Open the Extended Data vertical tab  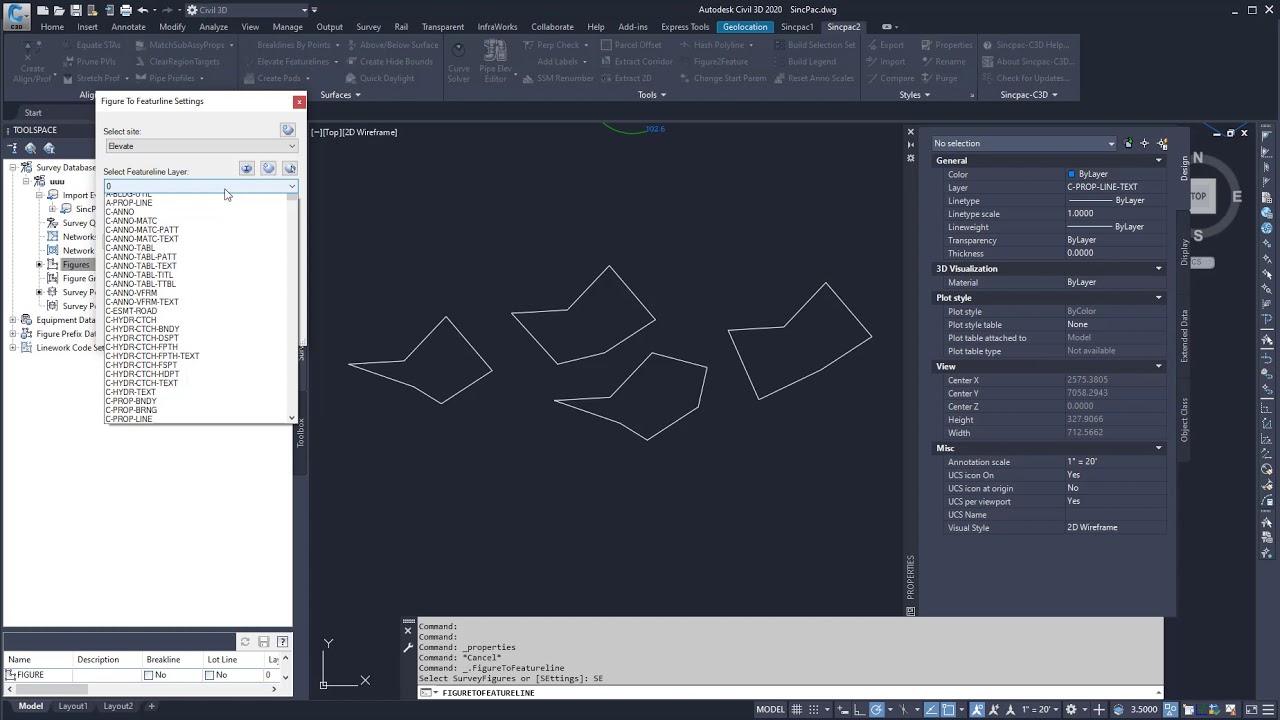point(1185,336)
